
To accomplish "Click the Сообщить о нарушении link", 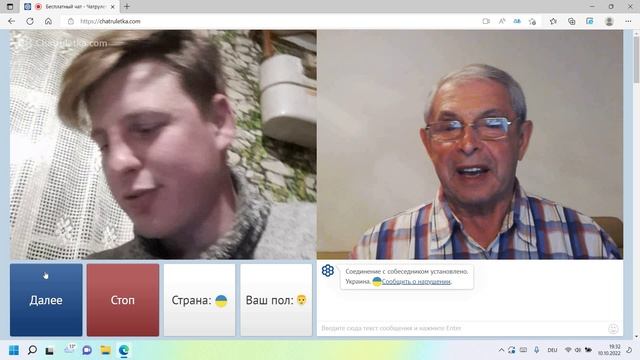I will pyautogui.click(x=416, y=282).
